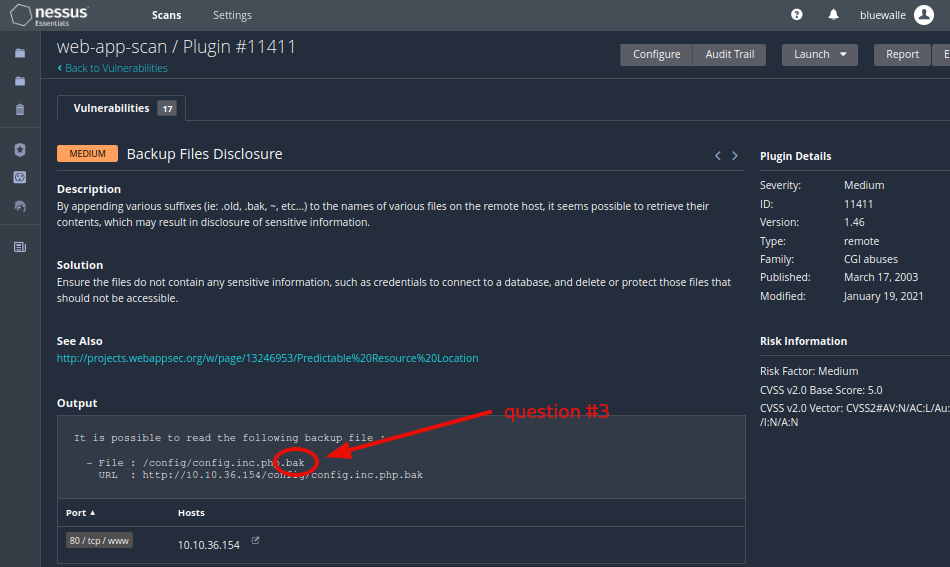Screen dimensions: 950x567
Task: Click the Family value CGI abuses
Action: (871, 259)
